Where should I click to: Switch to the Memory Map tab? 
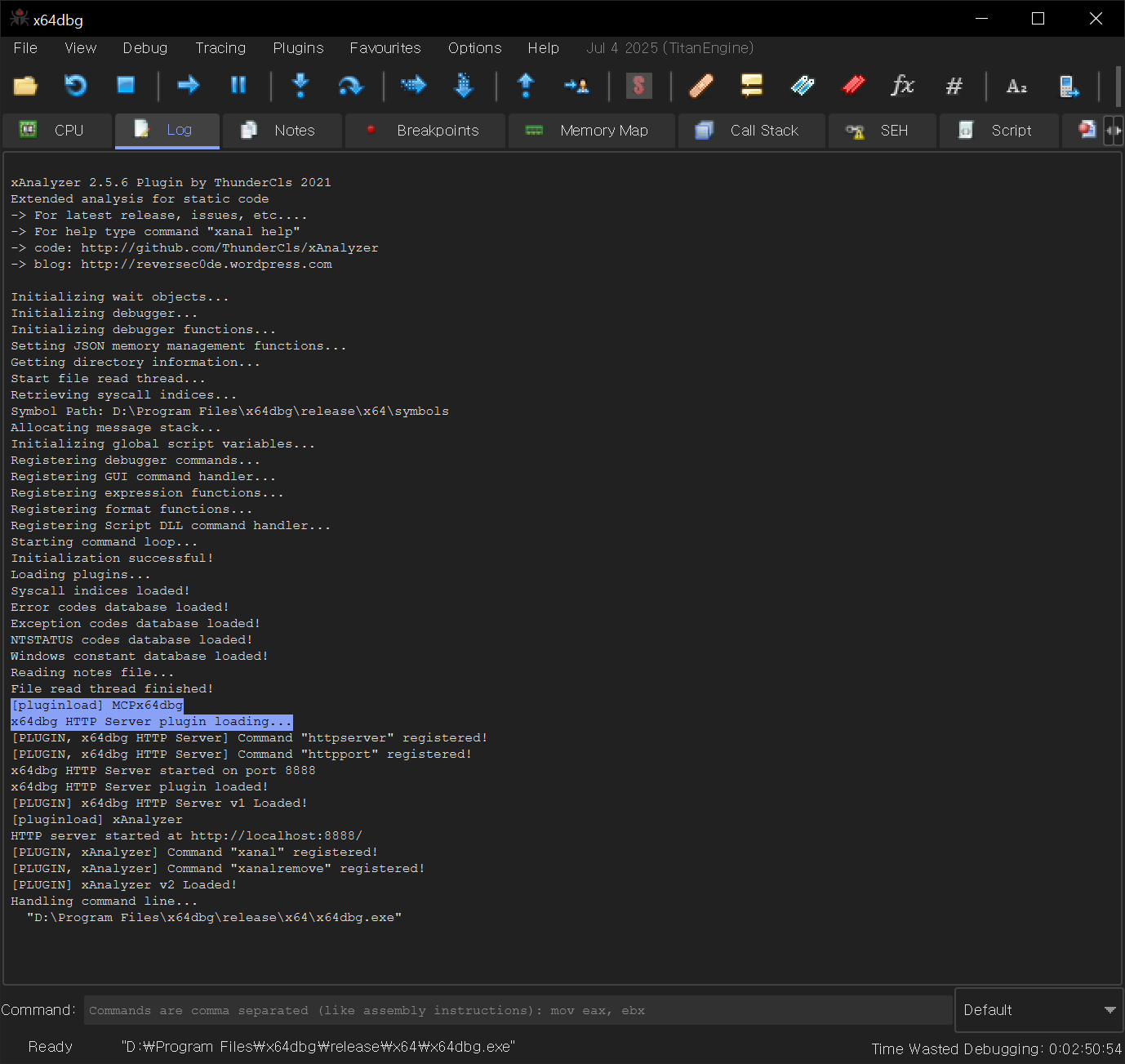click(592, 131)
